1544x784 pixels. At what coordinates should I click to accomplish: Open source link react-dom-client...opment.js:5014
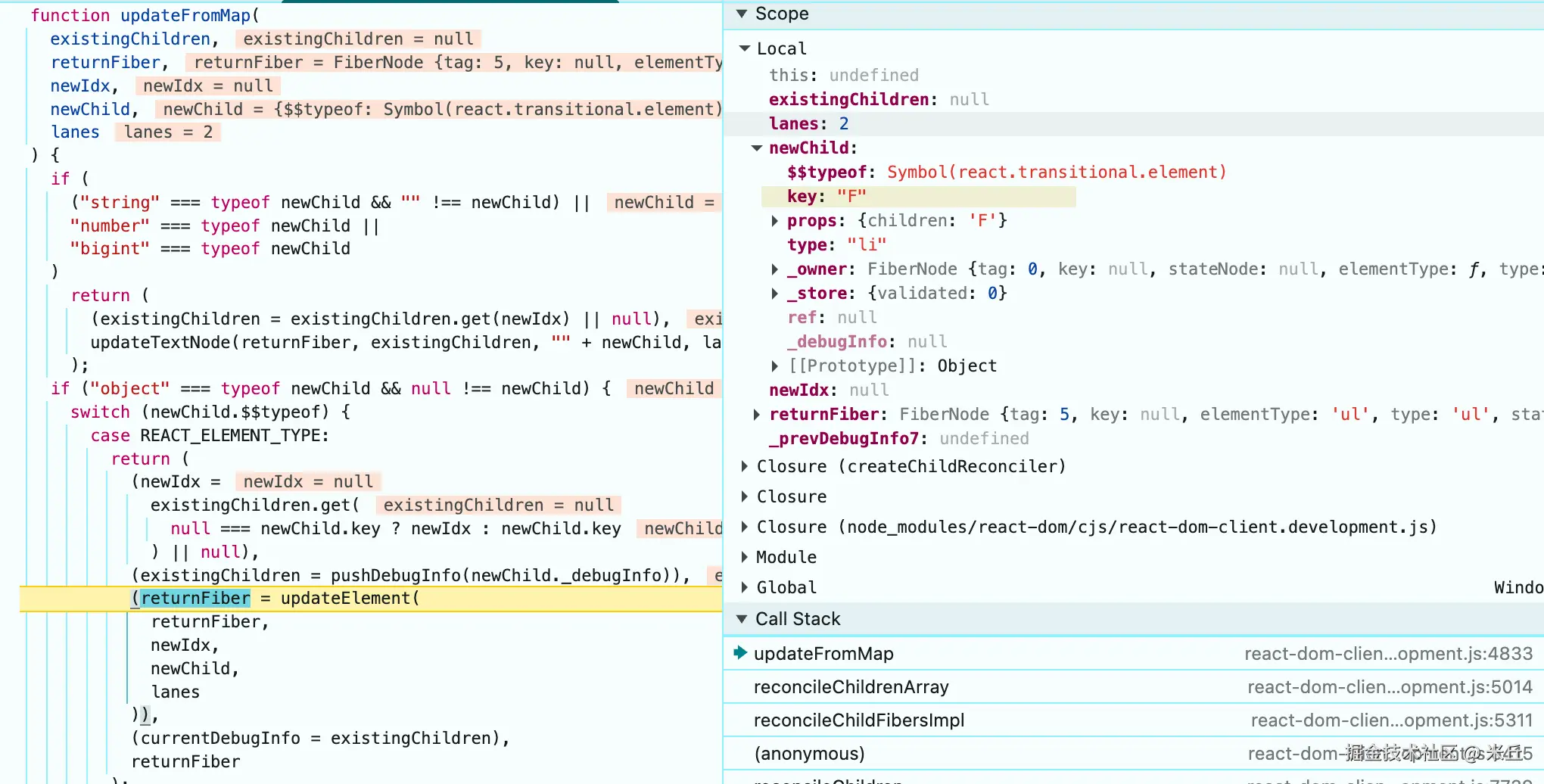click(1390, 687)
